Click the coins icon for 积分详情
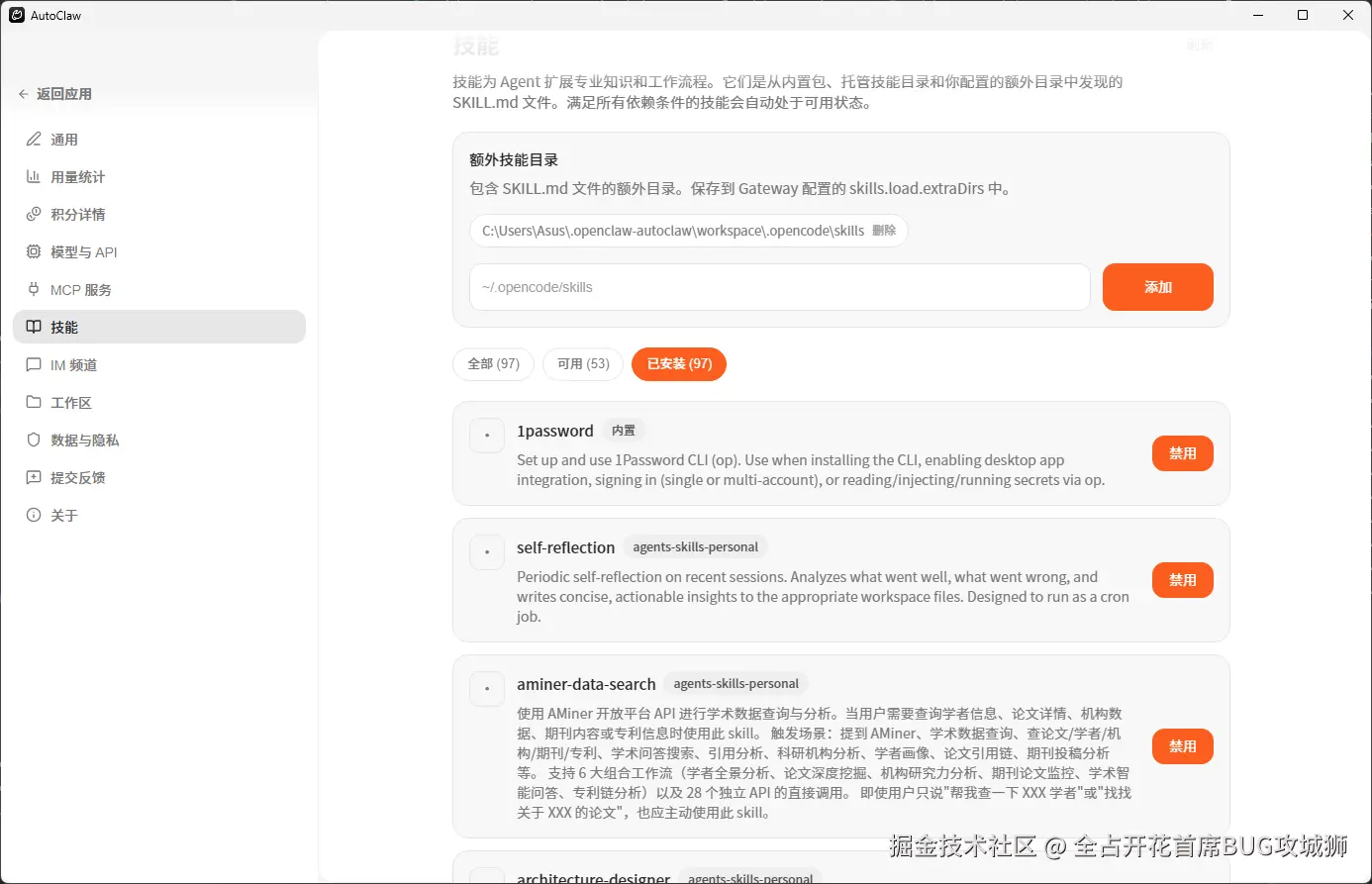 pyautogui.click(x=34, y=215)
